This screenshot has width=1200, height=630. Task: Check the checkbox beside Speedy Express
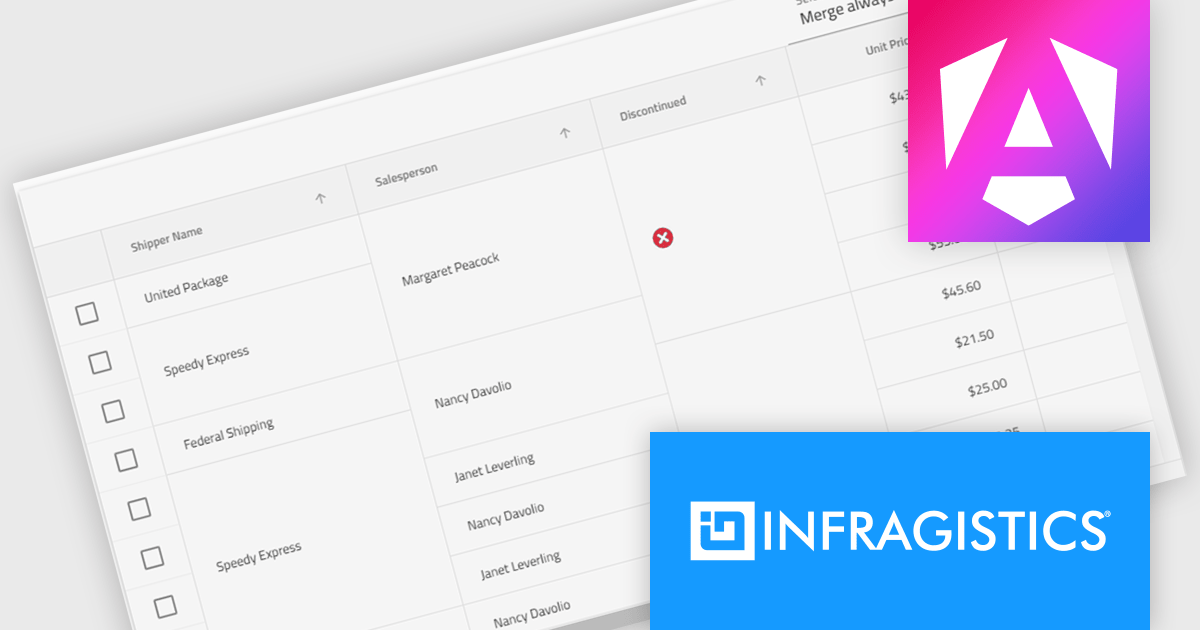tap(101, 362)
